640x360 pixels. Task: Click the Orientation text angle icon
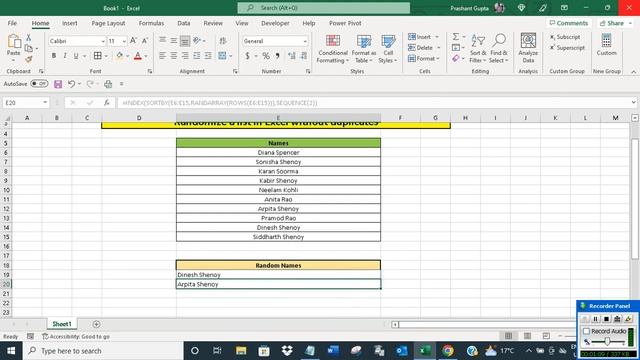[197, 40]
